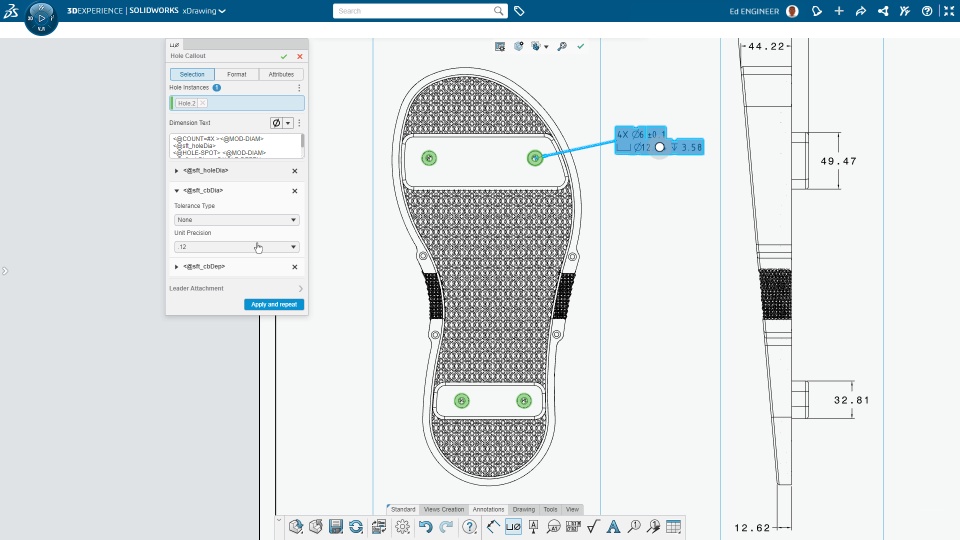The width and height of the screenshot is (960, 540).
Task: Open the tools wrench icon in top bar
Action: (x=905, y=11)
